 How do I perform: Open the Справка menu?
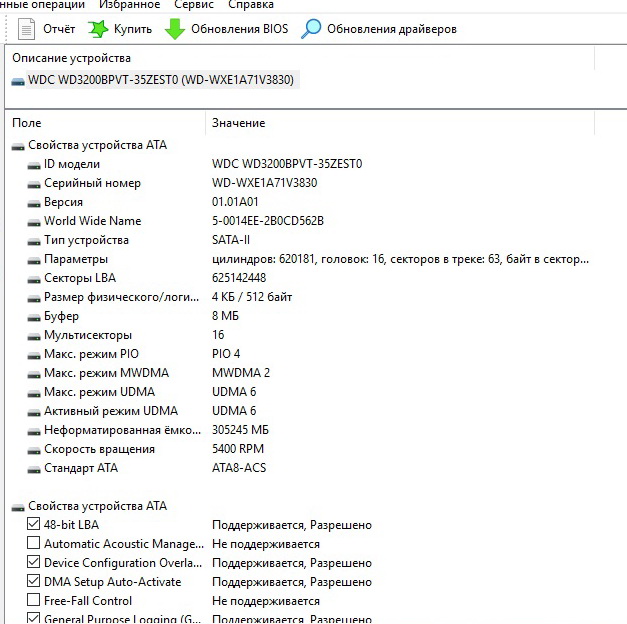pos(251,5)
